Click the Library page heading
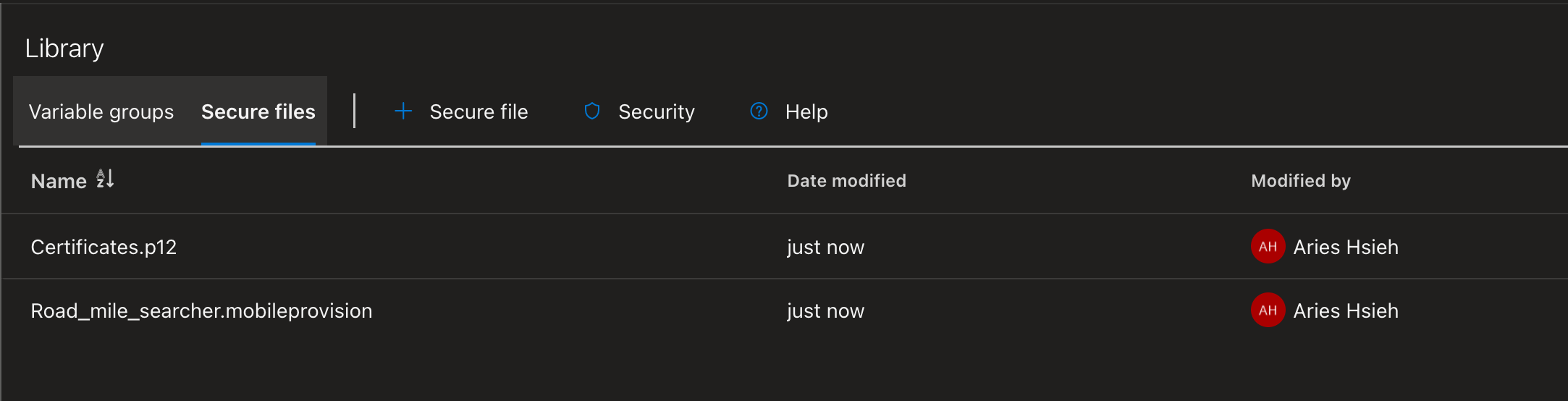Image resolution: width=1568 pixels, height=401 pixels. (64, 48)
